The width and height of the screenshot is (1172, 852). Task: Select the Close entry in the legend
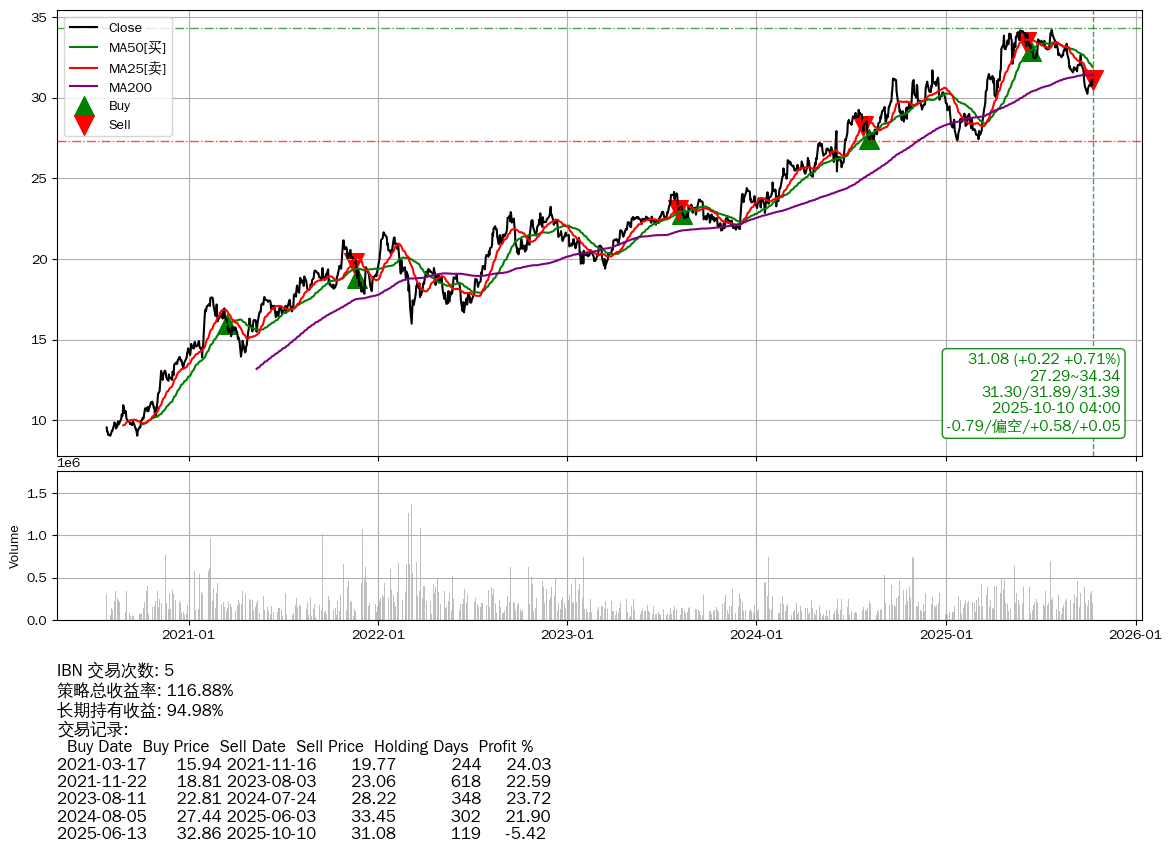point(125,28)
